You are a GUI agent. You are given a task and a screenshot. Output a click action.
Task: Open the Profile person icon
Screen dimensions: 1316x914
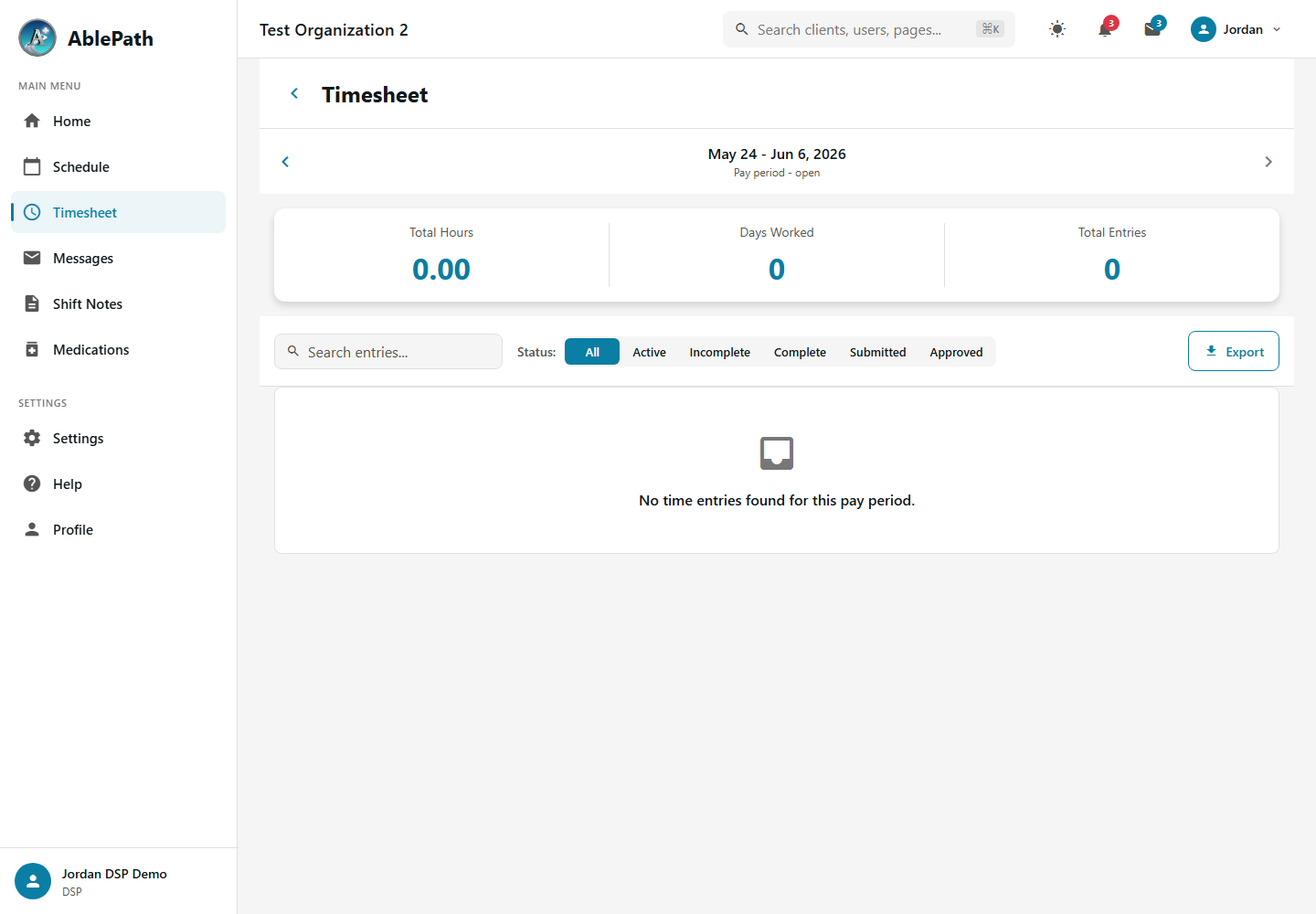[x=32, y=529]
